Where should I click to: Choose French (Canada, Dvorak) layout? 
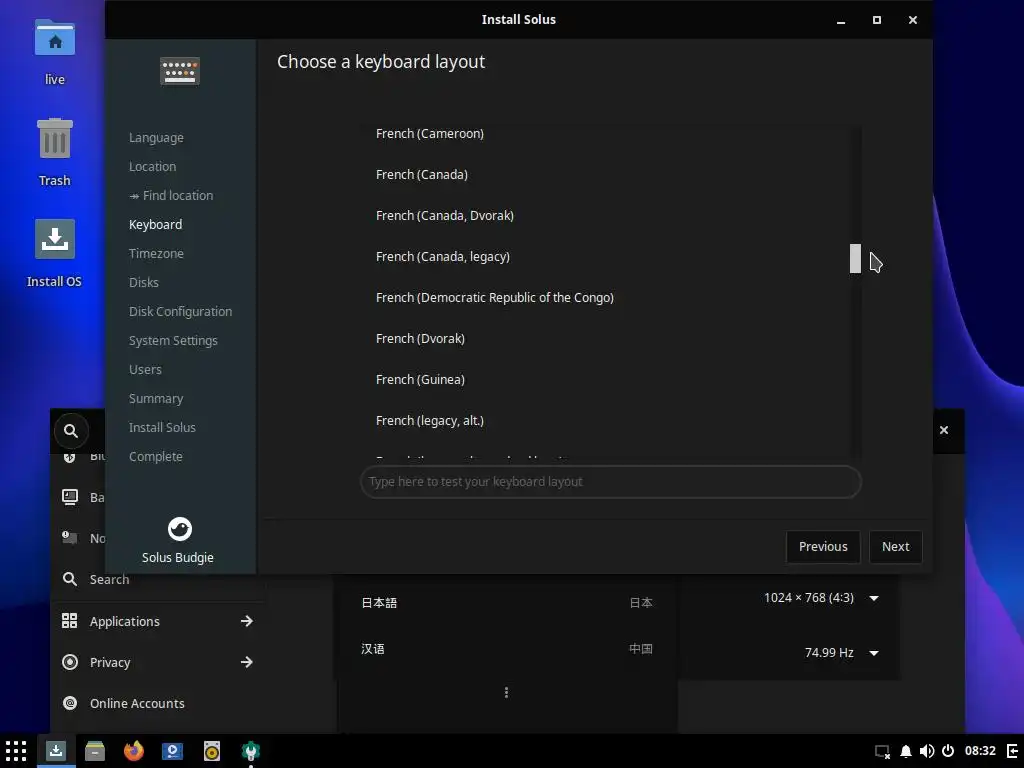[604, 216]
